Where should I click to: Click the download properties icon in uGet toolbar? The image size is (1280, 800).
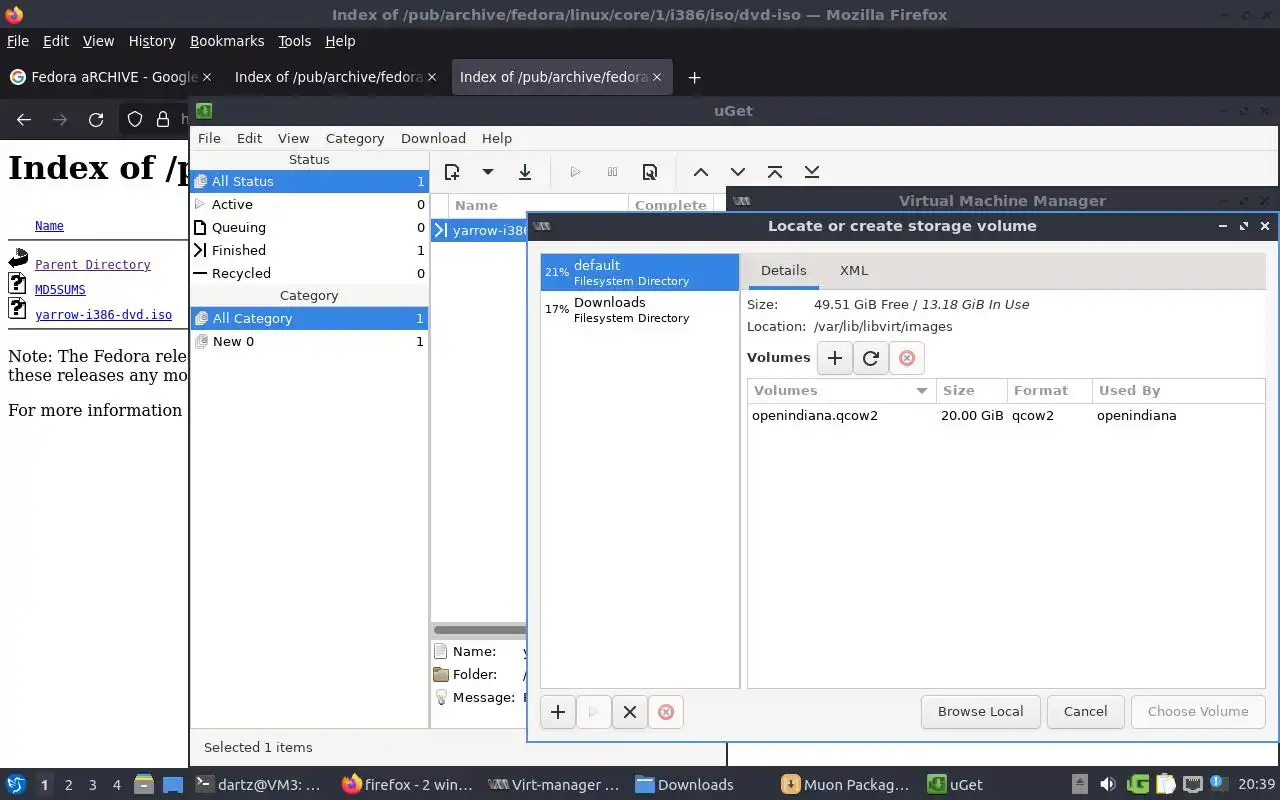[x=650, y=172]
